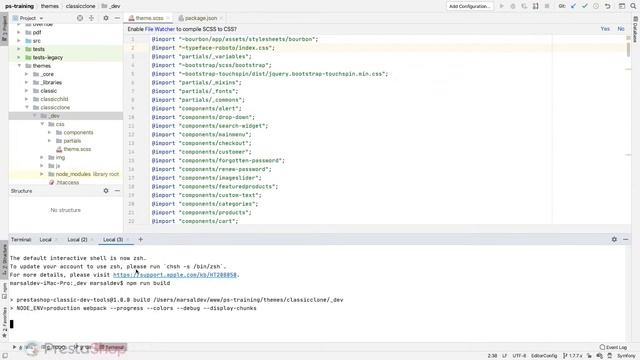Screen dimensions: 640x360
Task: Click the editor vertical scrollbar
Action: click(x=628, y=49)
